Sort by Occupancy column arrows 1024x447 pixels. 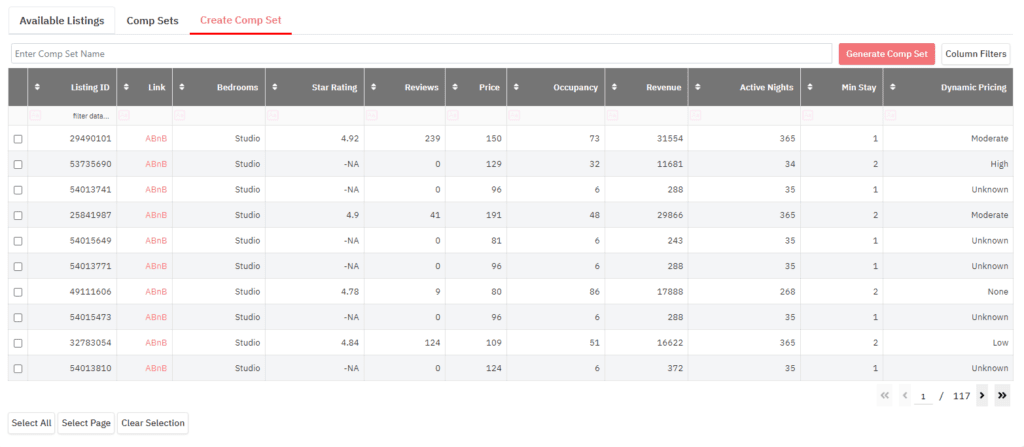click(516, 88)
